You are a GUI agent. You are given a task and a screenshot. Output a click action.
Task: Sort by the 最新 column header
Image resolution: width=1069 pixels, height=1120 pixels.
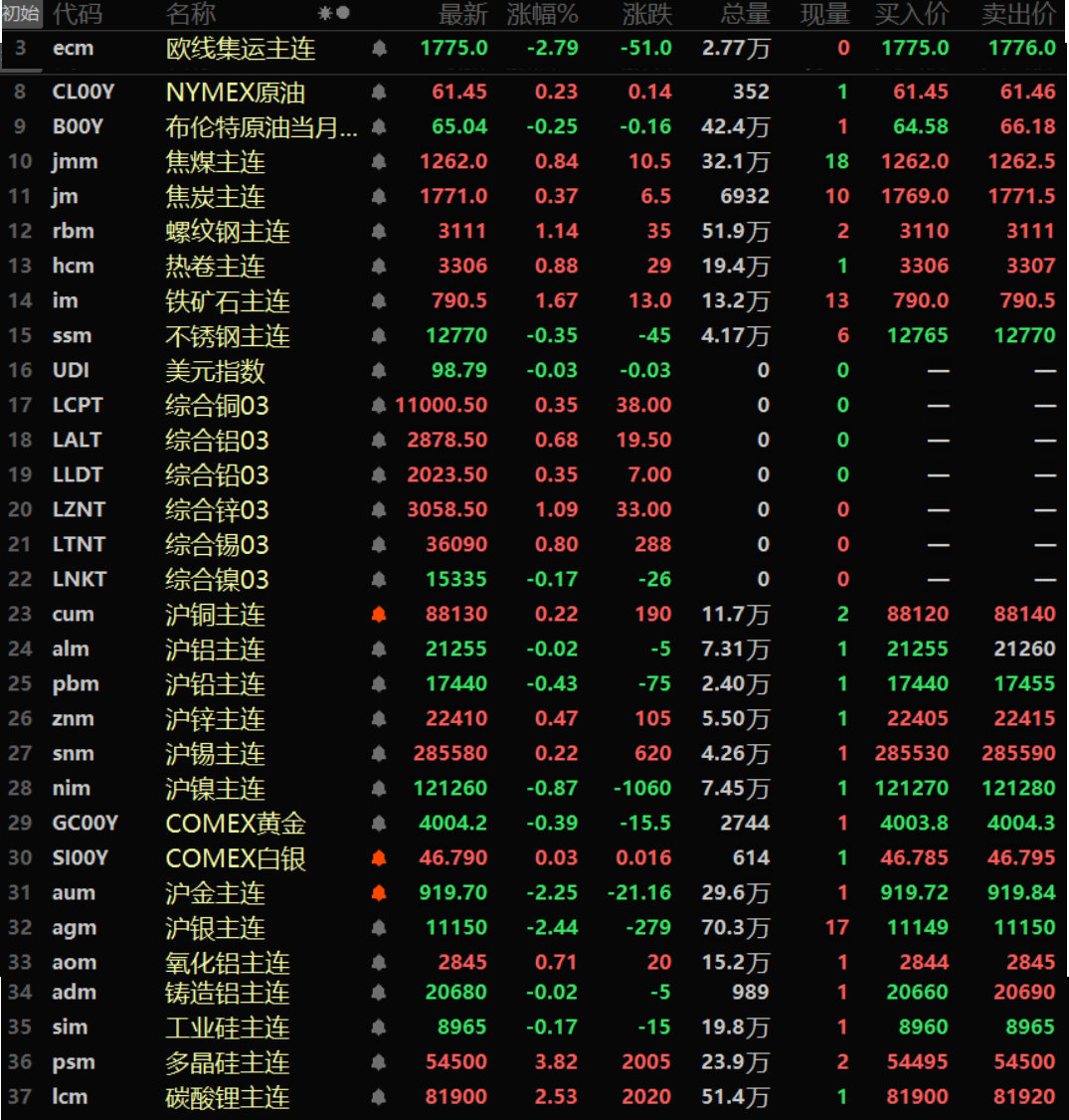click(463, 14)
